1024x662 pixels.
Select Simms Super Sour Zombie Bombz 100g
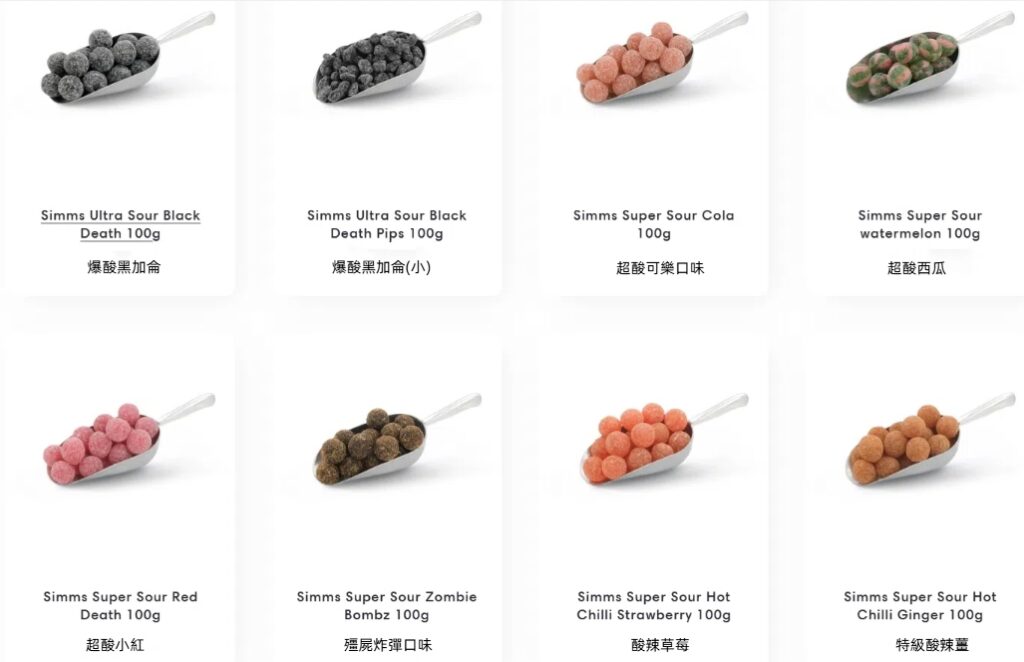pyautogui.click(x=387, y=605)
